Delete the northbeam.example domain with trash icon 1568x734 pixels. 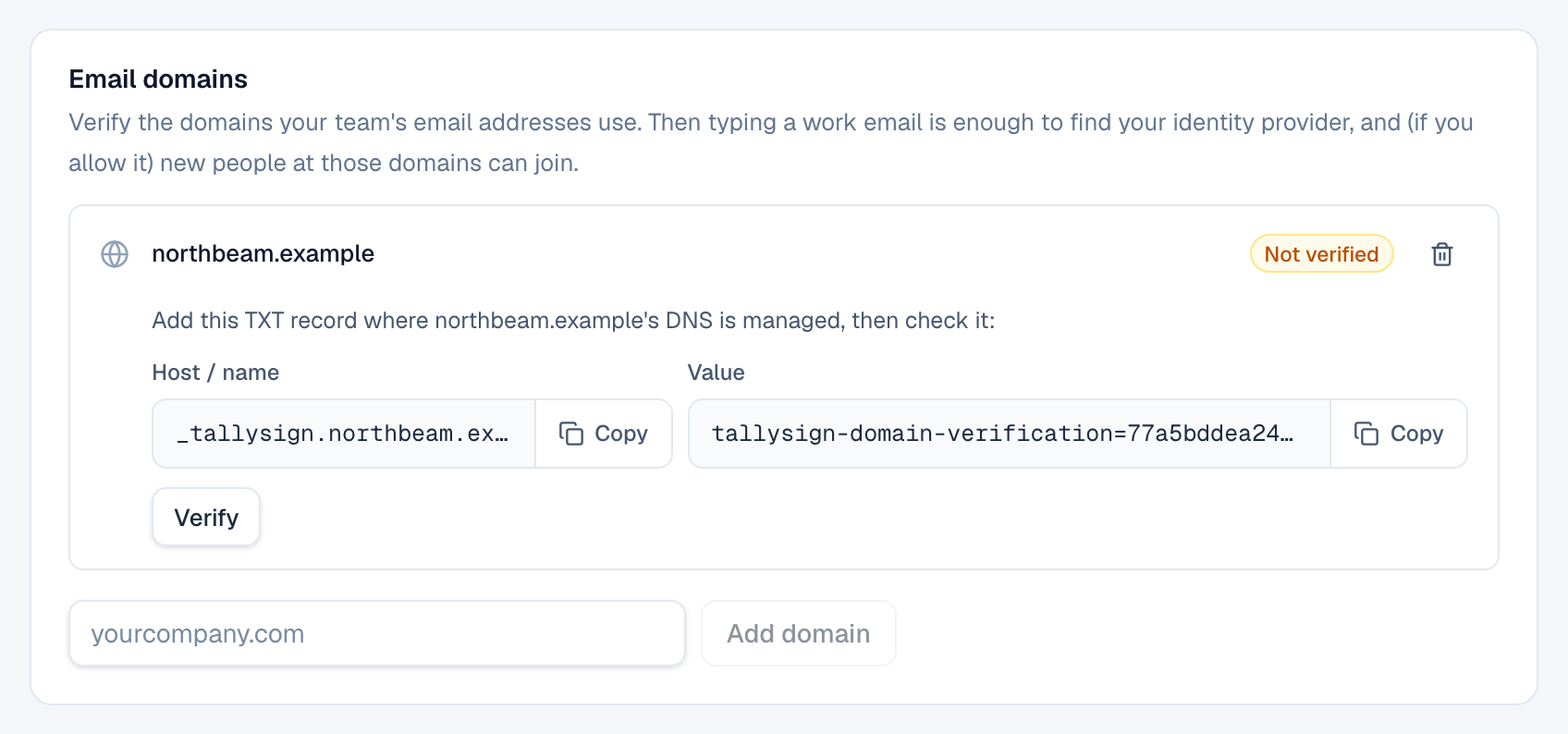click(1442, 254)
